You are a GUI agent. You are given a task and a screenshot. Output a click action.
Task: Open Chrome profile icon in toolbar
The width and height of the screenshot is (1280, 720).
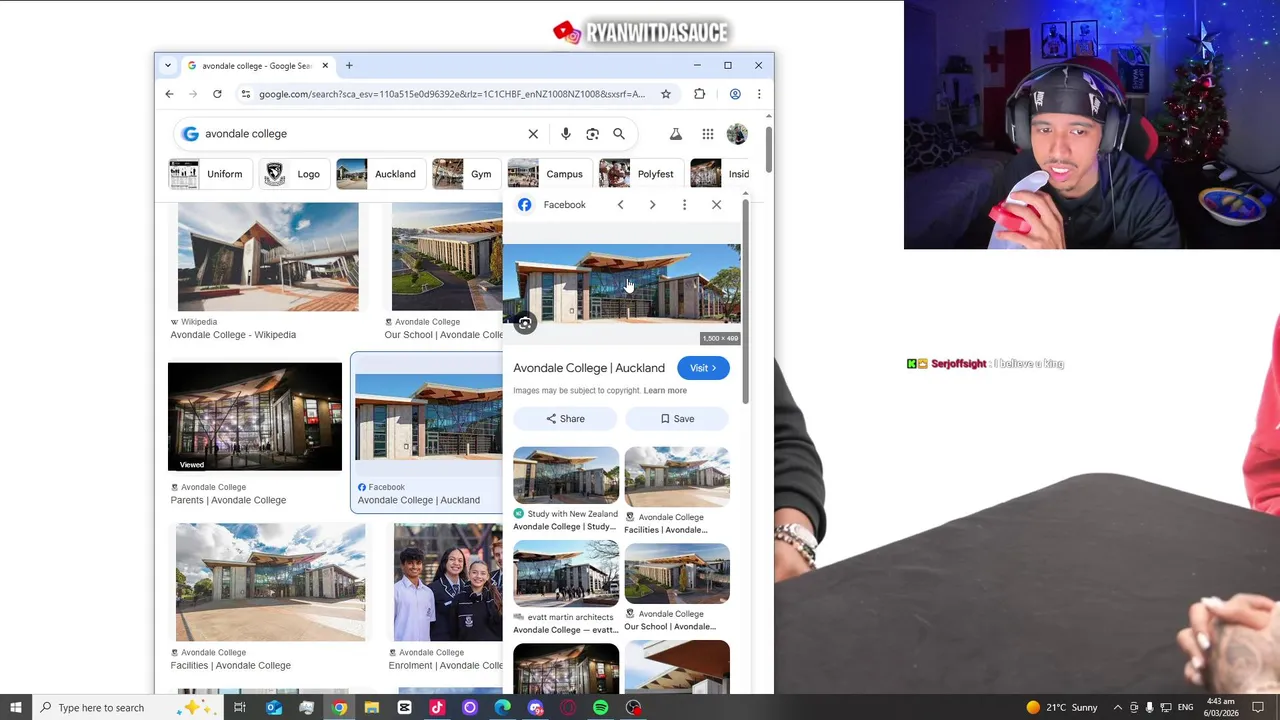click(735, 94)
